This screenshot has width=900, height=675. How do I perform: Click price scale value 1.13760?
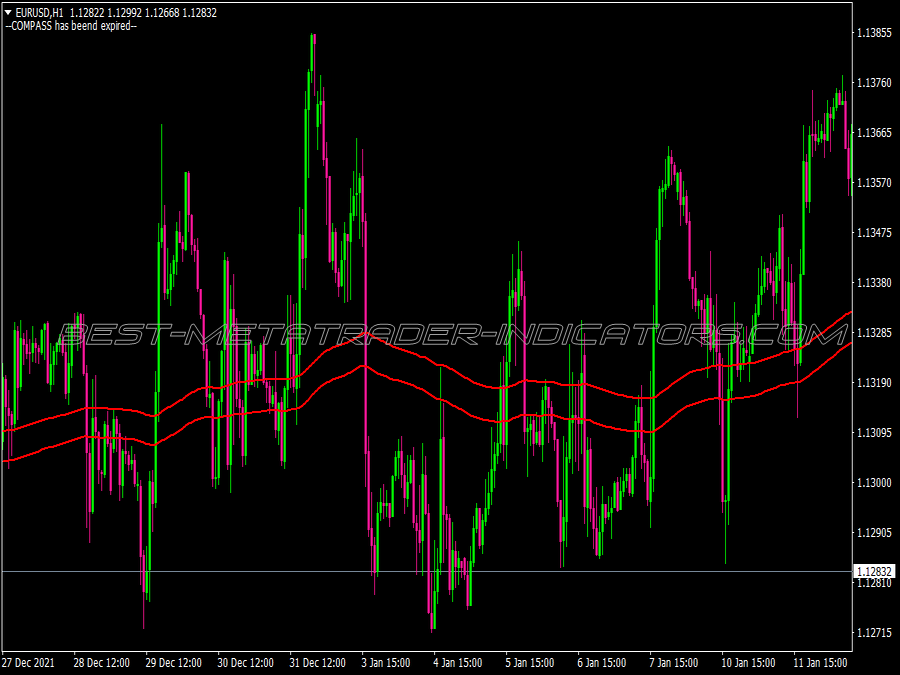tap(874, 83)
